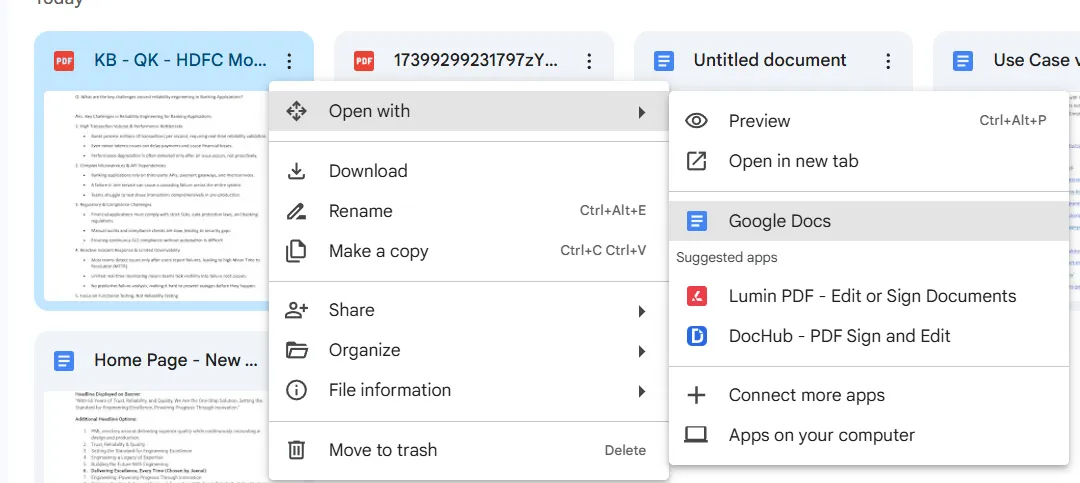The image size is (1080, 483).
Task: Click the File information circle icon
Action: (296, 390)
